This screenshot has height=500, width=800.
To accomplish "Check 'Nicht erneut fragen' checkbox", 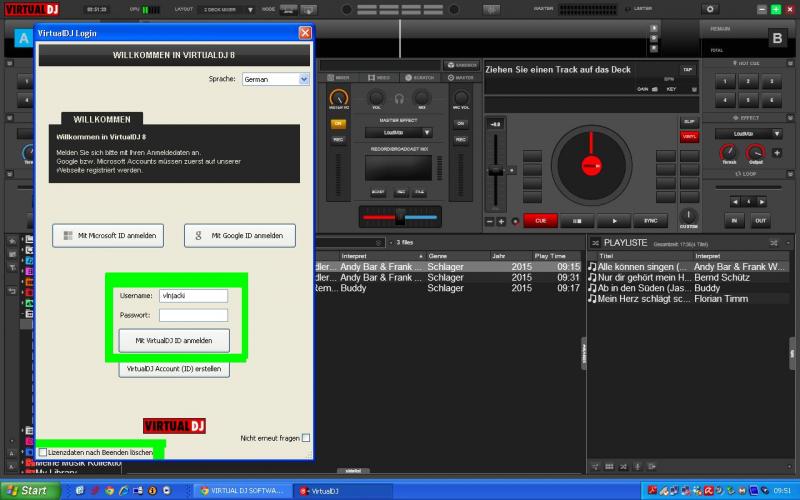I will coord(306,438).
